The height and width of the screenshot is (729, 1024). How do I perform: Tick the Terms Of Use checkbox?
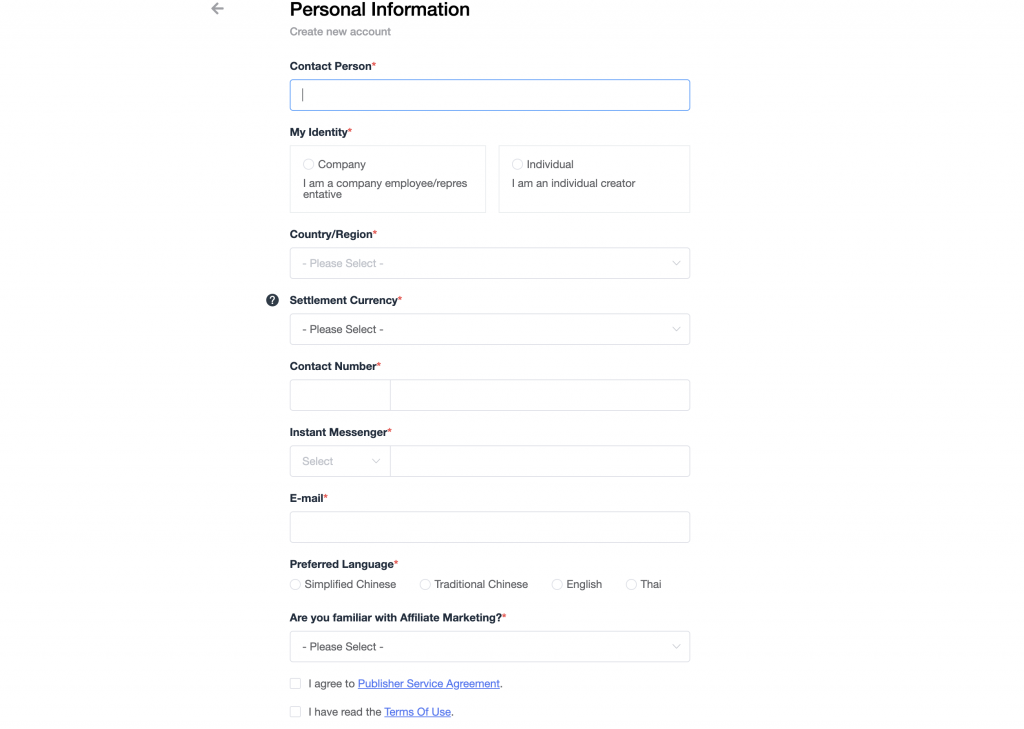pos(295,712)
